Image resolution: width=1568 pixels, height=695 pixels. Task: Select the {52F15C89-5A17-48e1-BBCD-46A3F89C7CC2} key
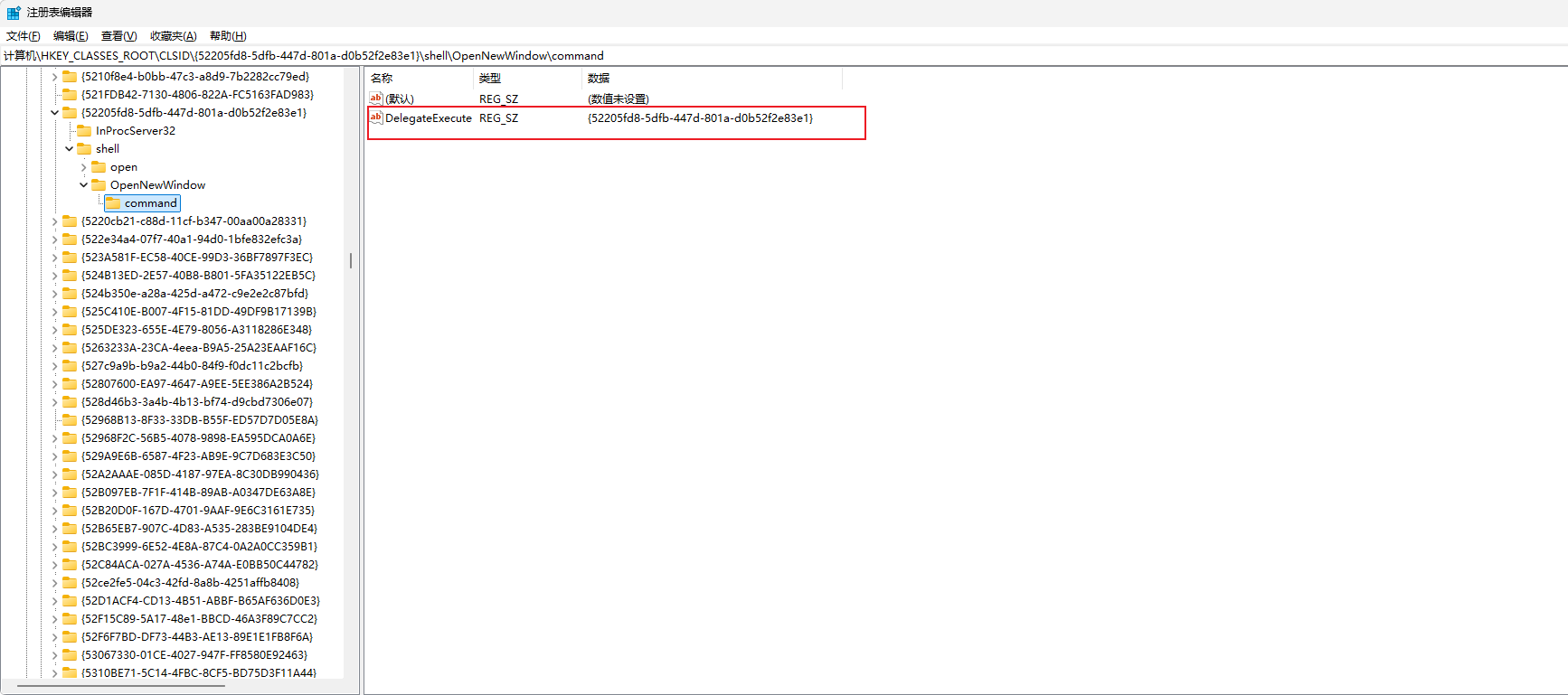[x=199, y=619]
